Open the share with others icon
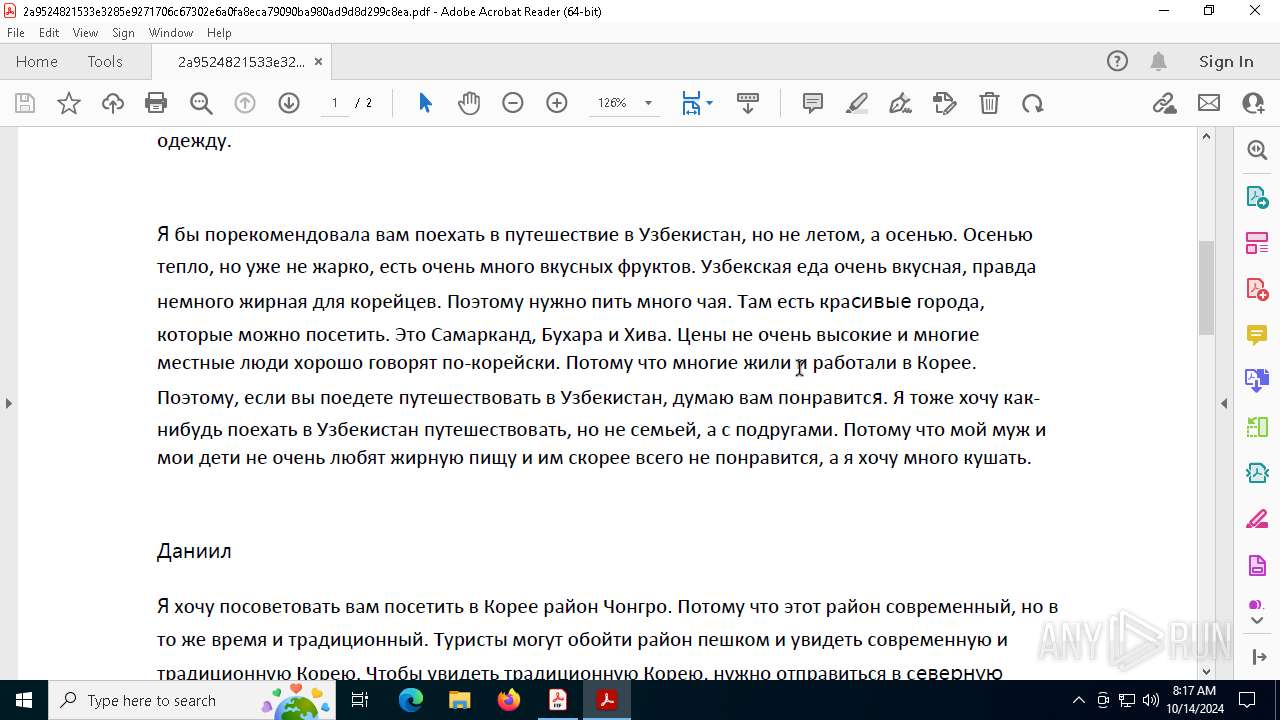Image resolution: width=1280 pixels, height=720 pixels. tap(1253, 103)
